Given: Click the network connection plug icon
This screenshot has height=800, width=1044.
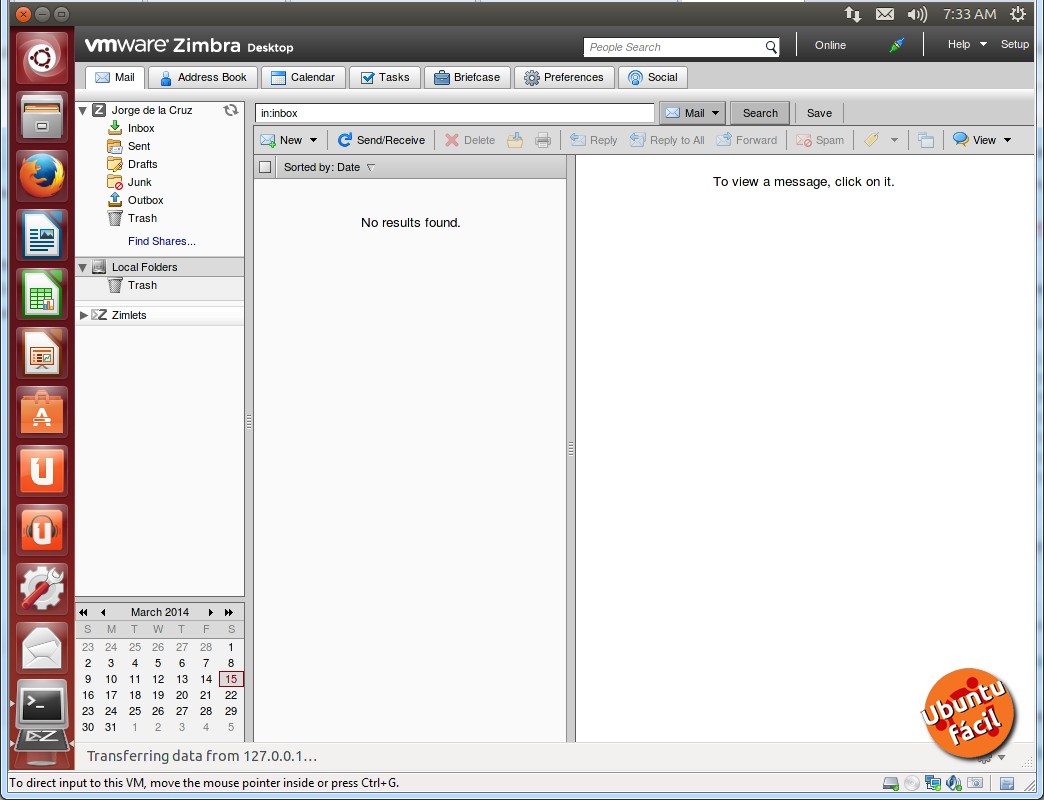Looking at the screenshot, I should 897,45.
